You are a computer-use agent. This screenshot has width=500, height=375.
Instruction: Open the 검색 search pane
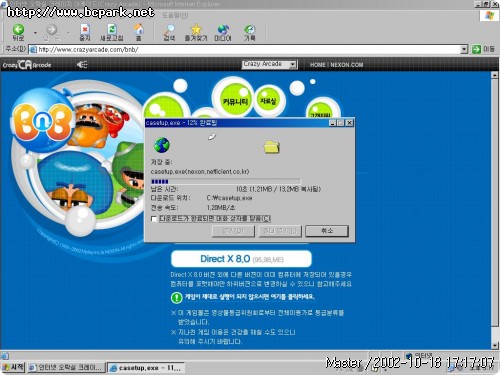[x=170, y=33]
